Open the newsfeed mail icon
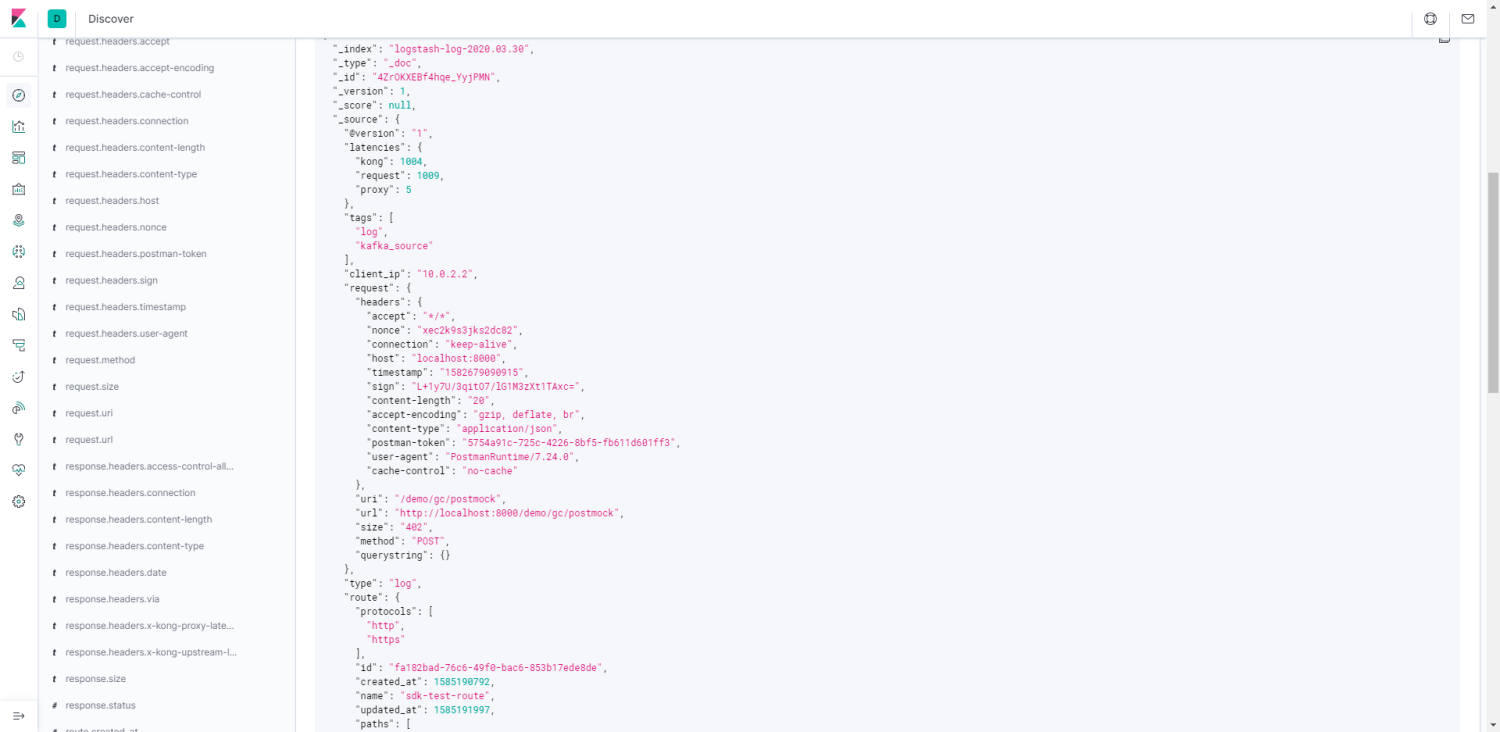Screen dimensions: 1500x732 (x=1467, y=19)
